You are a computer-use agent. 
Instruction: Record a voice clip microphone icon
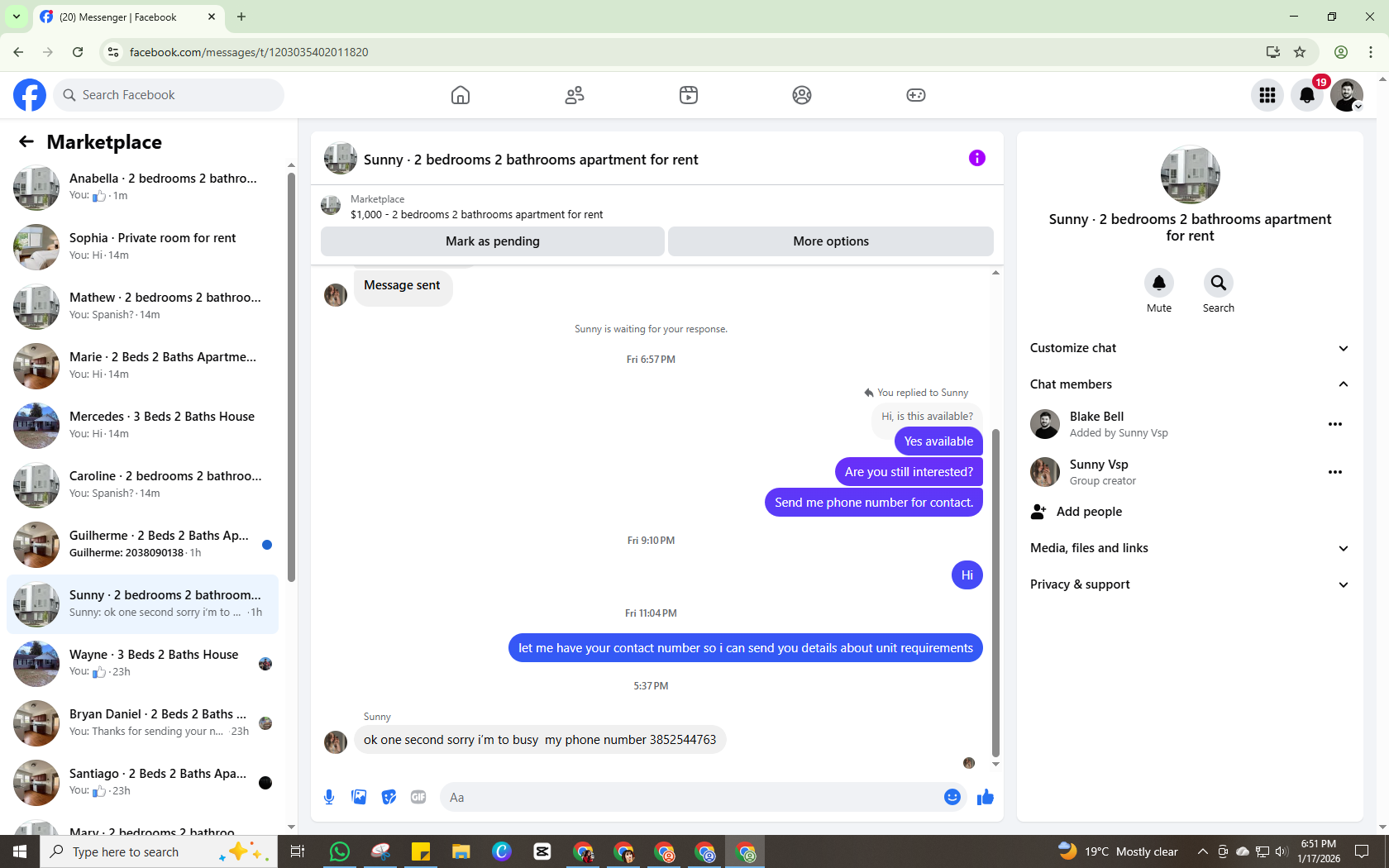point(329,797)
